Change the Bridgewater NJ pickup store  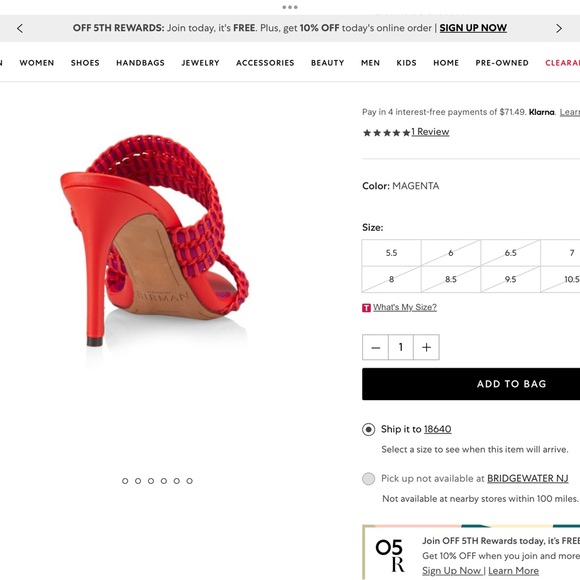pyautogui.click(x=527, y=478)
